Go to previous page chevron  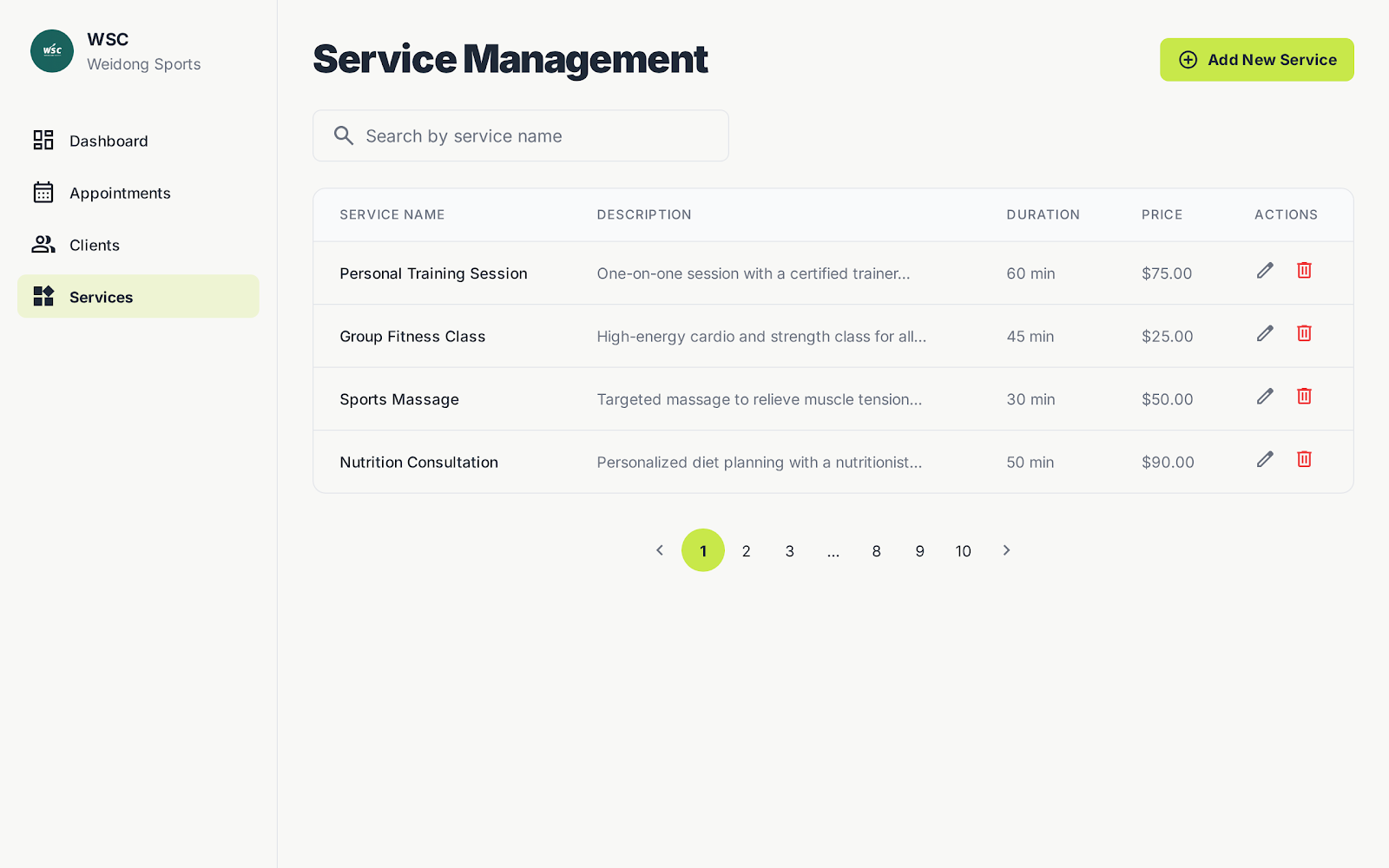point(660,550)
